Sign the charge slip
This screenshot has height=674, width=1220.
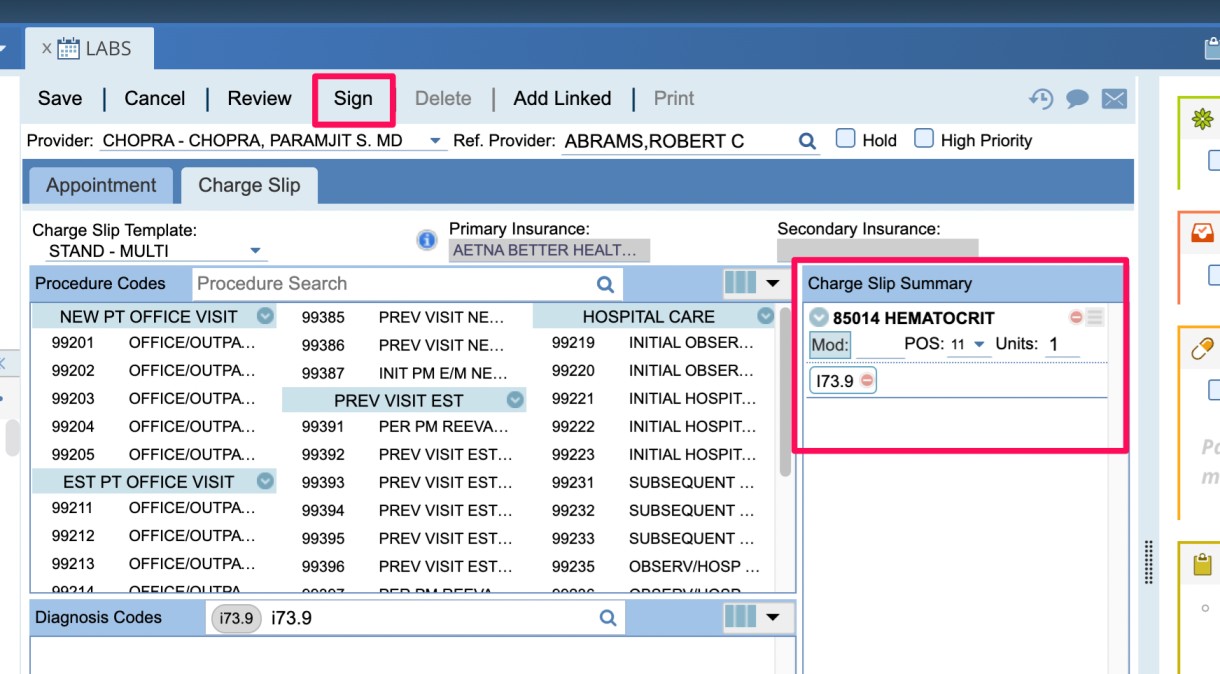tap(352, 98)
